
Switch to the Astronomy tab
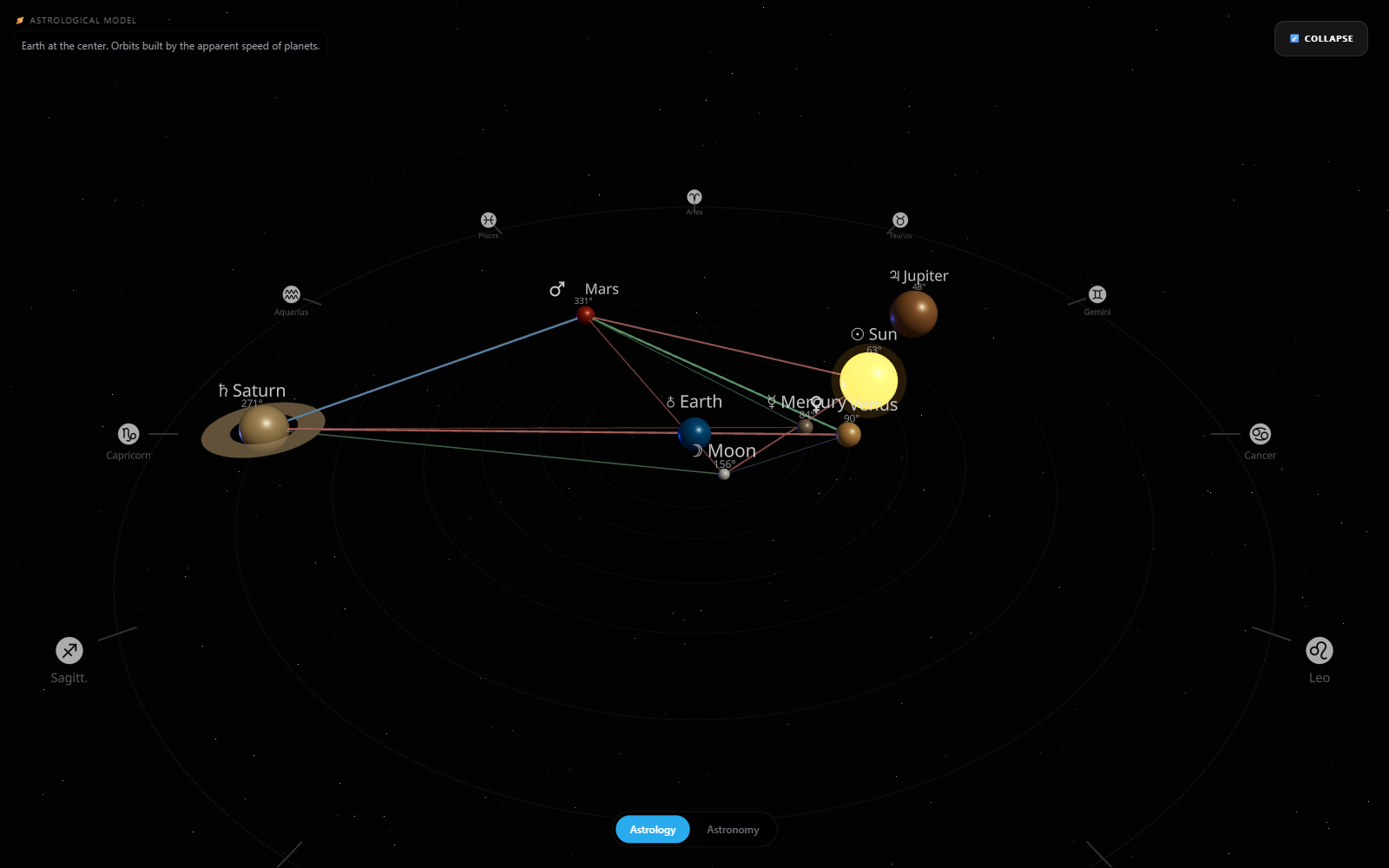733,830
